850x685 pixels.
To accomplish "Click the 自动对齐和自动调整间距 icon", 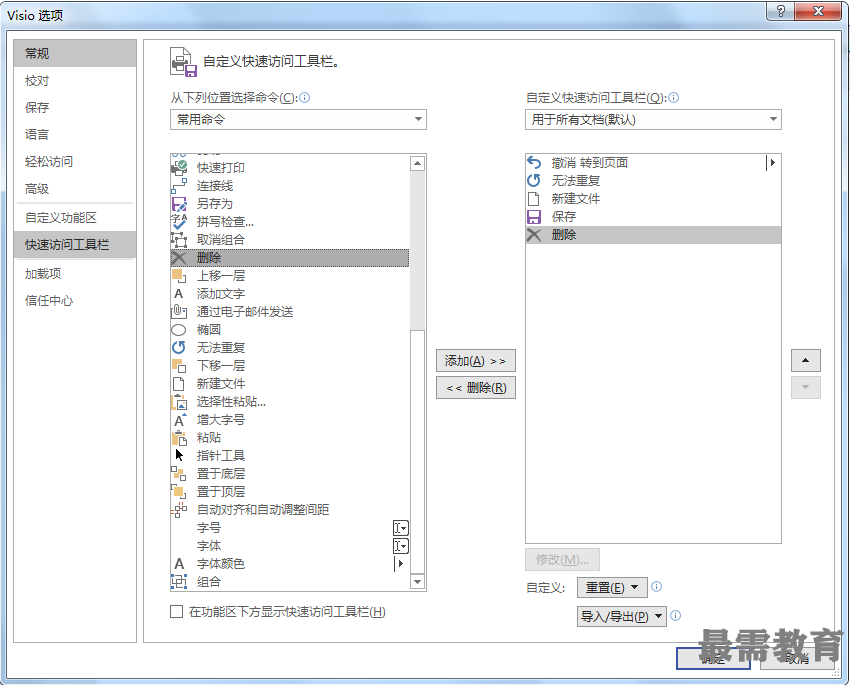I will (x=179, y=509).
